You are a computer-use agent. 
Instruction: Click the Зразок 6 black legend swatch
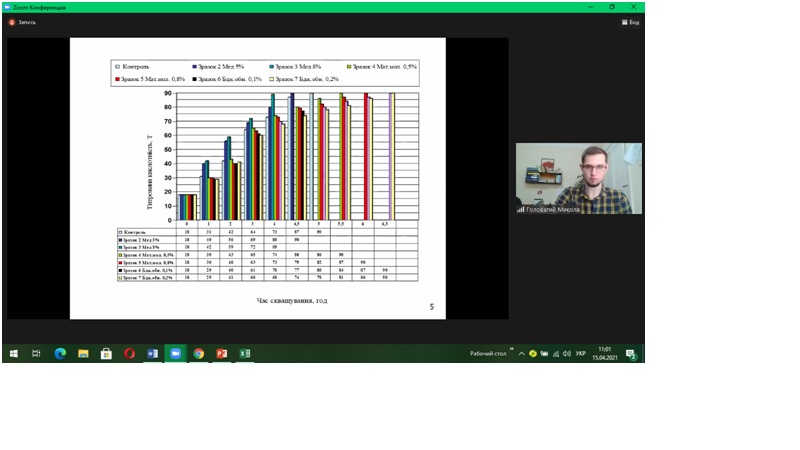[x=194, y=79]
